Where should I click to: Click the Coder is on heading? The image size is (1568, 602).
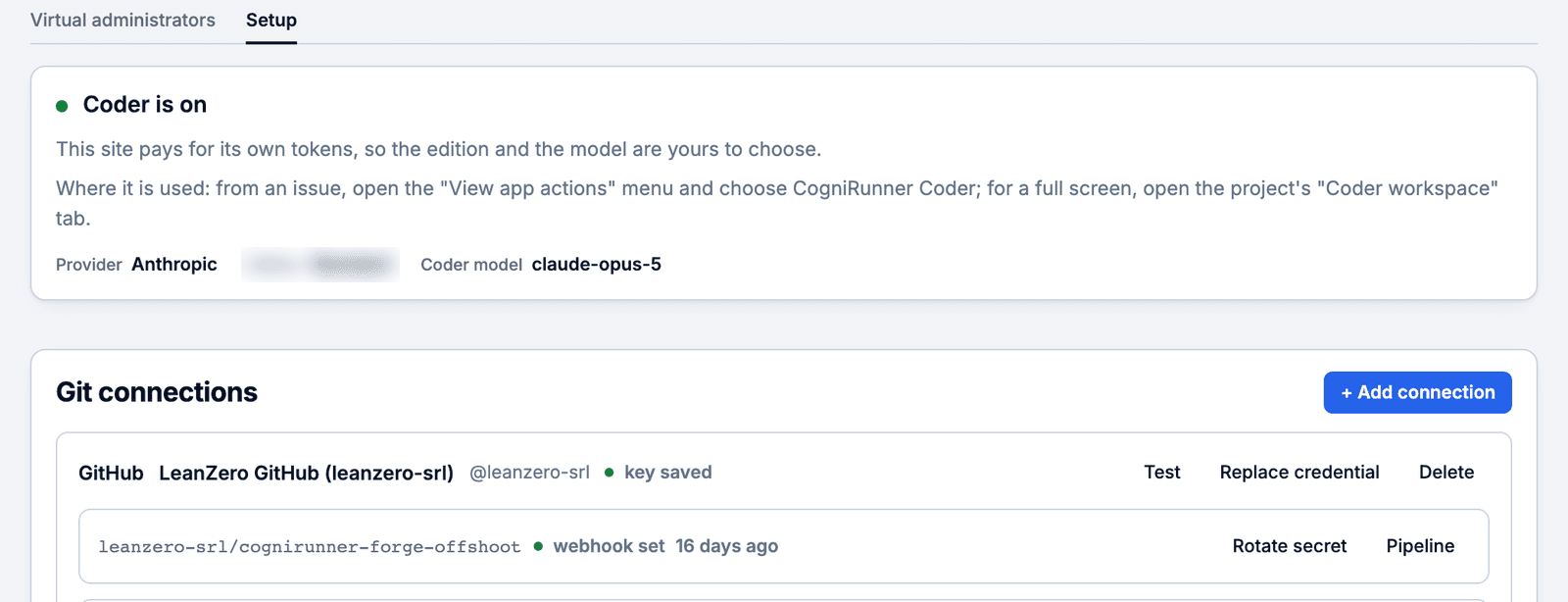(x=145, y=104)
